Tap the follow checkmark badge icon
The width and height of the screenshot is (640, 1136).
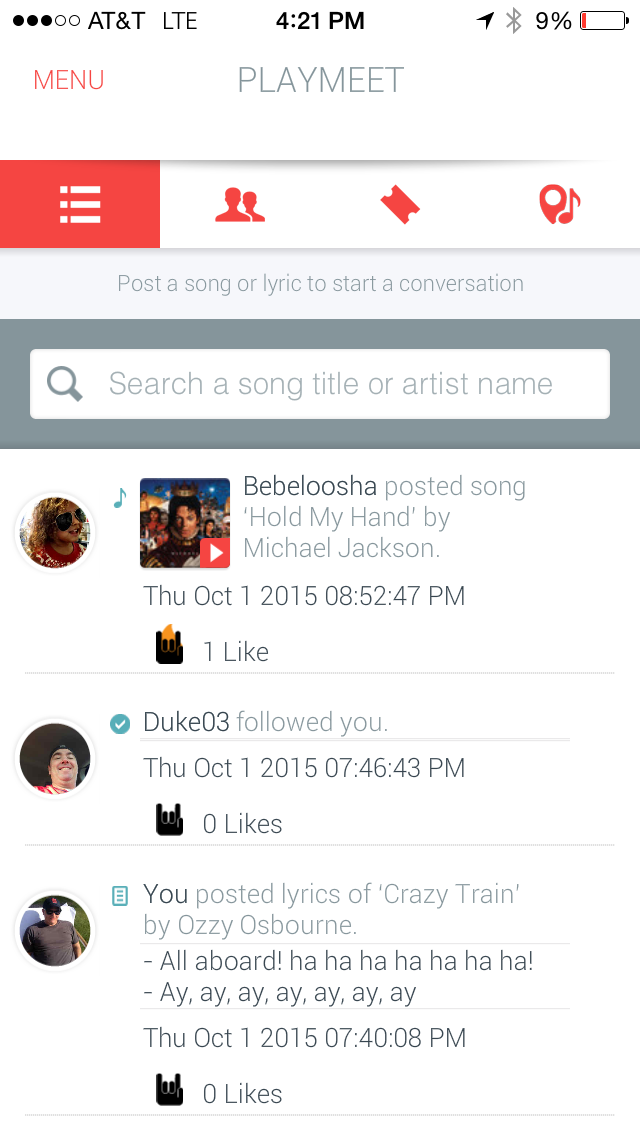pyautogui.click(x=120, y=723)
